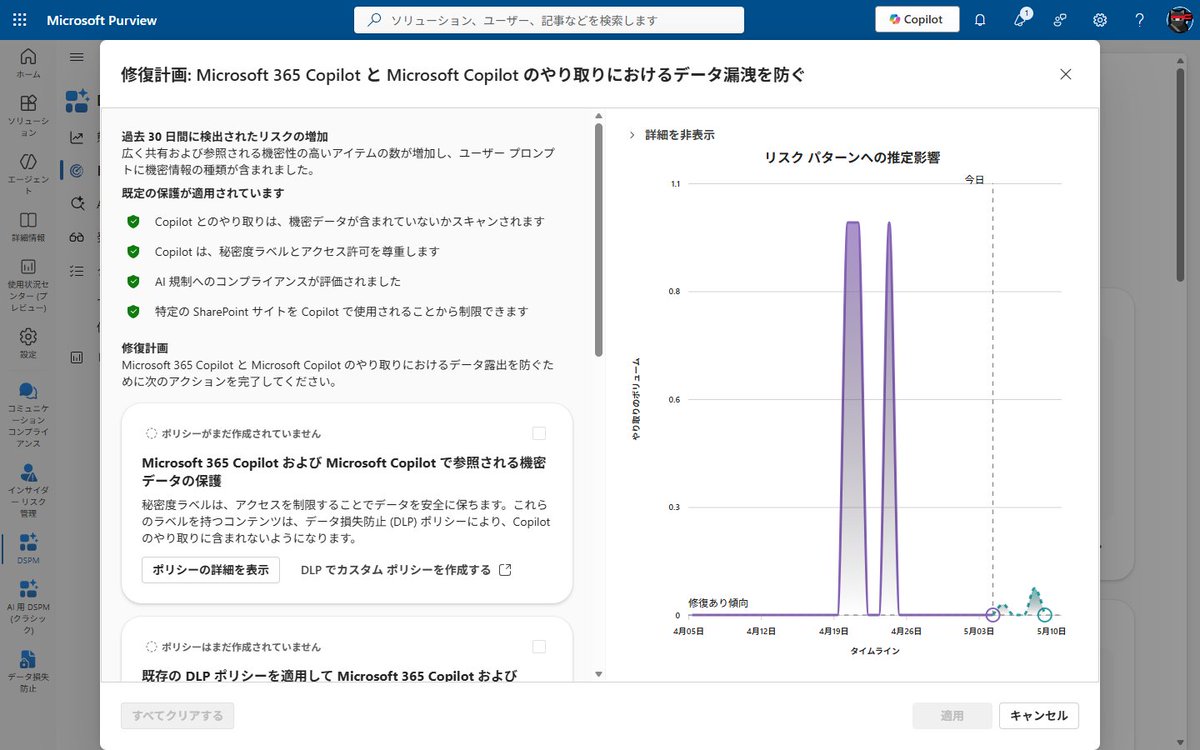Viewport: 1200px width, 750px height.
Task: Open 使用状況センター (プレビュー) in sidebar
Action: 28,285
